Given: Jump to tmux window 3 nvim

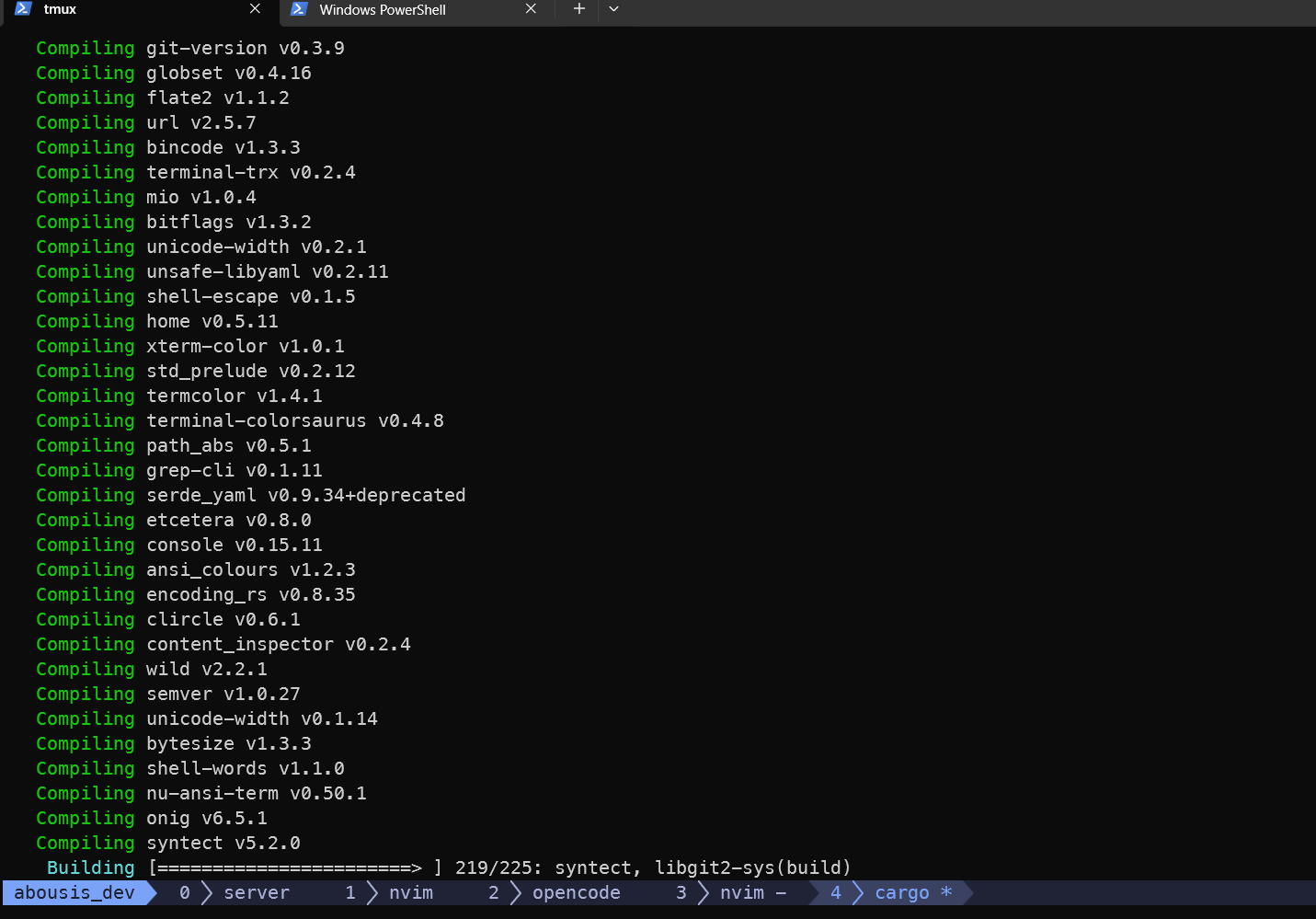Looking at the screenshot, I should (x=741, y=893).
